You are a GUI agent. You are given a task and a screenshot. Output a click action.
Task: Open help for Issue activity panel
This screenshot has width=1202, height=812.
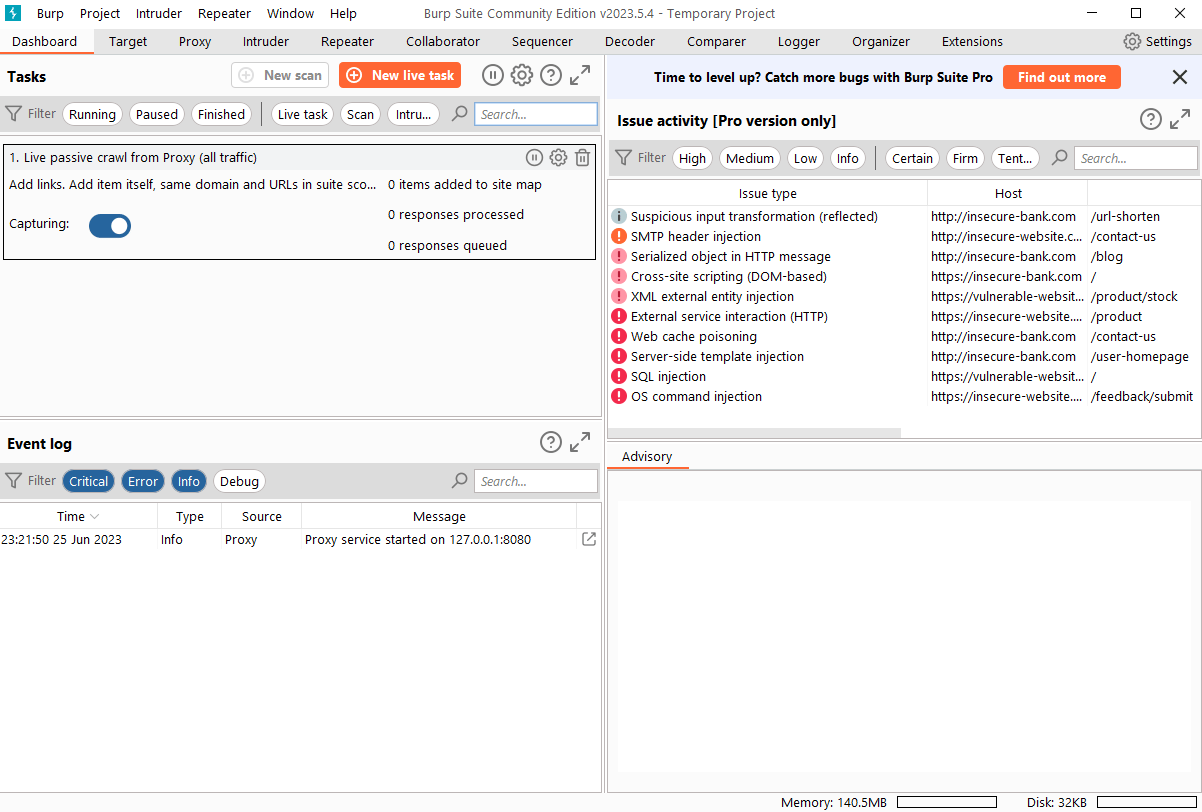[1151, 120]
